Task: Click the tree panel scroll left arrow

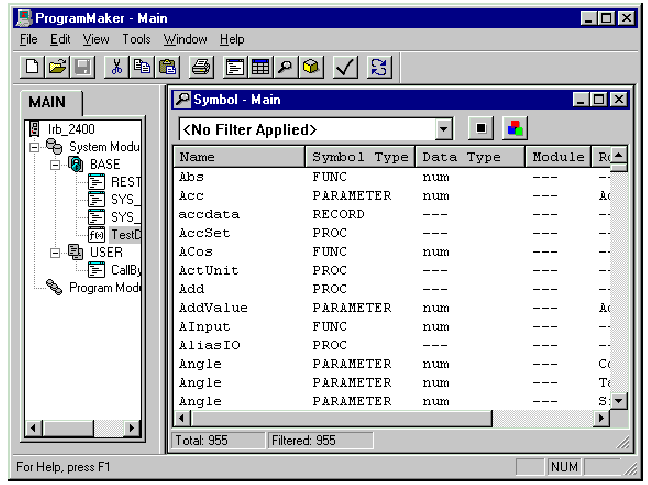Action: (x=33, y=428)
